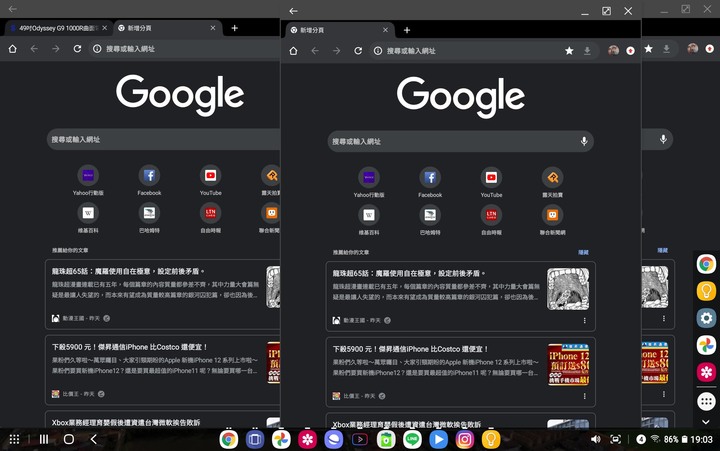Reload page in the left Chrome window

point(77,49)
